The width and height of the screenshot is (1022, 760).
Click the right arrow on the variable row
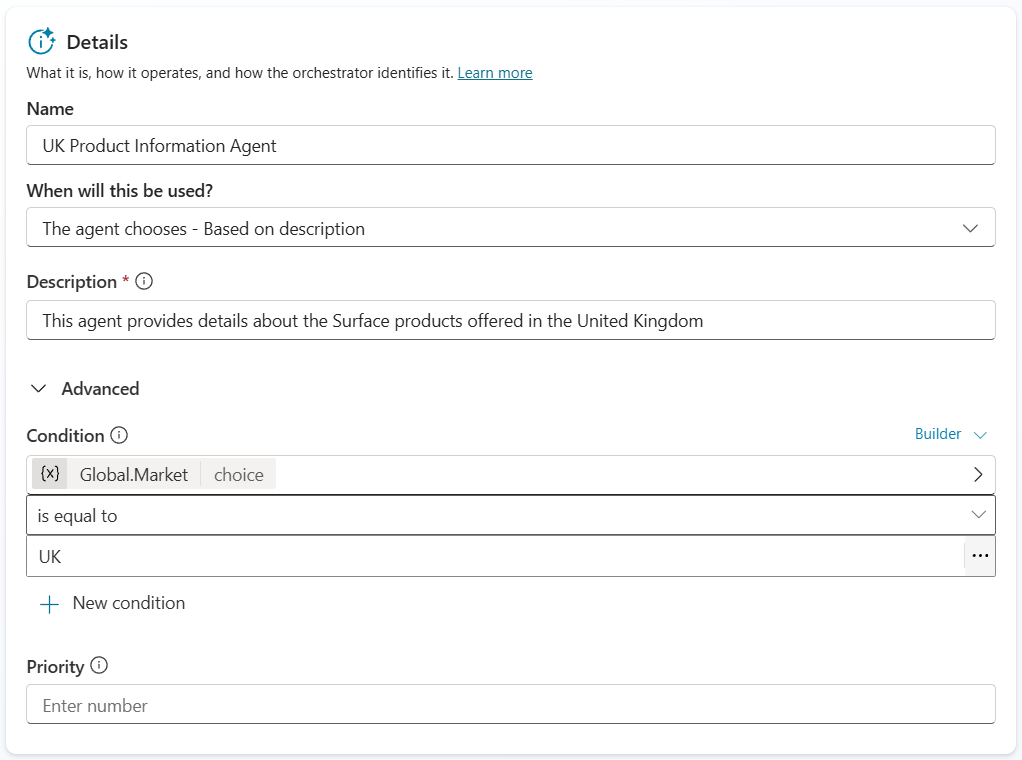[977, 475]
